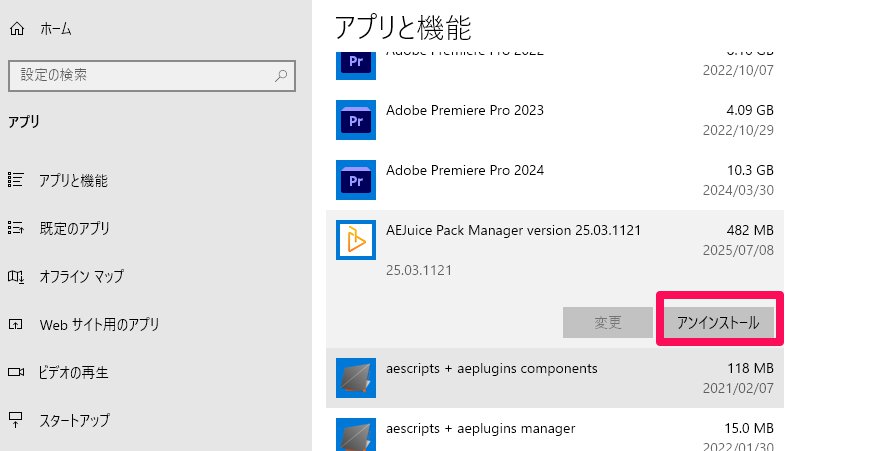This screenshot has height=451, width=881.
Task: Click the grey 25.03.1121 version number
Action: tap(419, 270)
